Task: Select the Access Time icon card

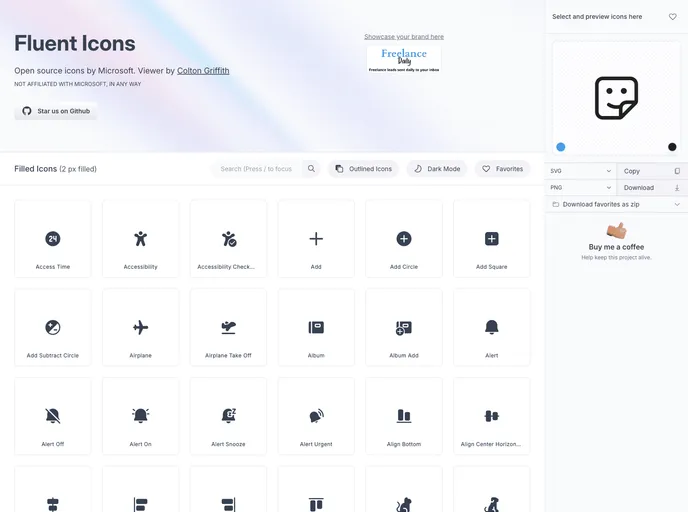Action: pos(53,239)
